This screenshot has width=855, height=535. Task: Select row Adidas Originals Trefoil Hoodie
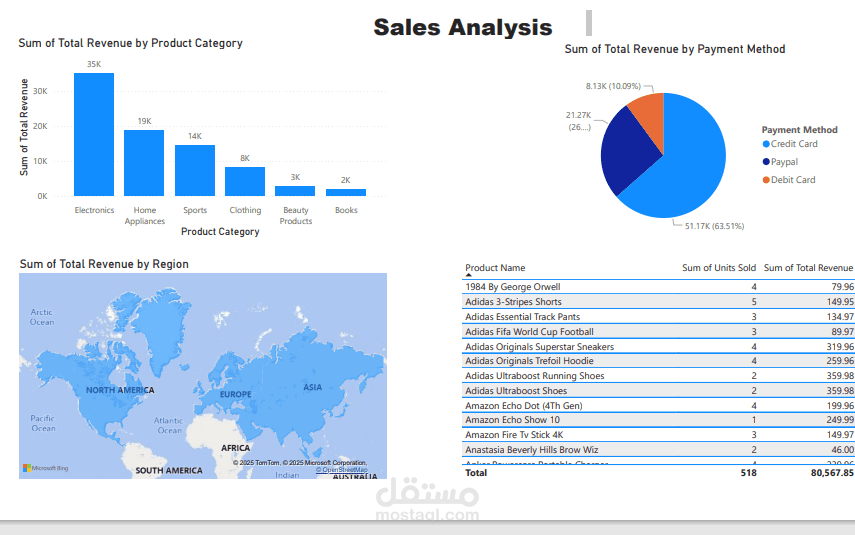click(x=658, y=361)
